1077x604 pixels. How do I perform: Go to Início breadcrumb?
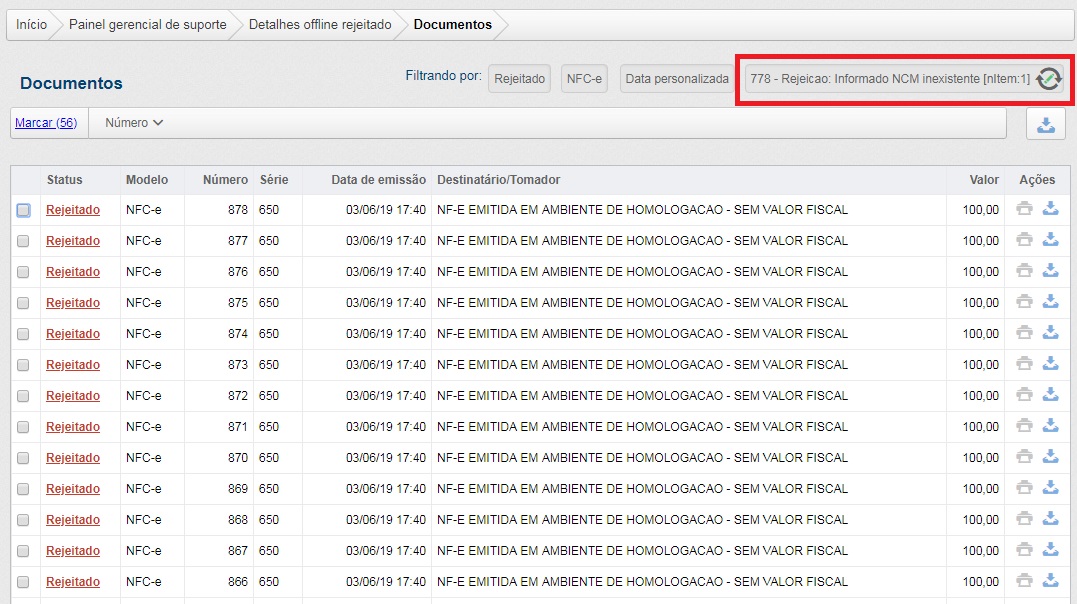point(31,25)
